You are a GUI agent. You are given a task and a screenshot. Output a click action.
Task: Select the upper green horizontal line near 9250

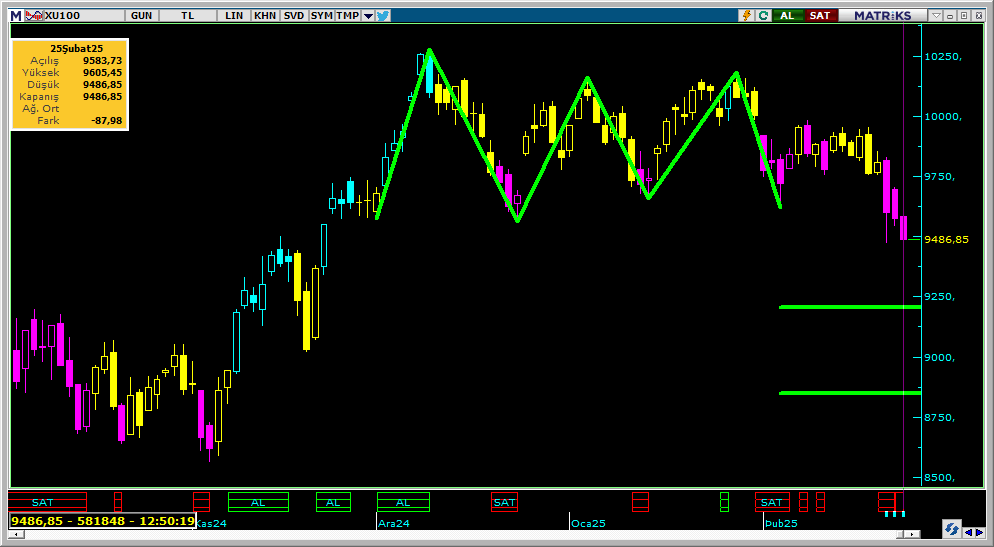pyautogui.click(x=850, y=307)
